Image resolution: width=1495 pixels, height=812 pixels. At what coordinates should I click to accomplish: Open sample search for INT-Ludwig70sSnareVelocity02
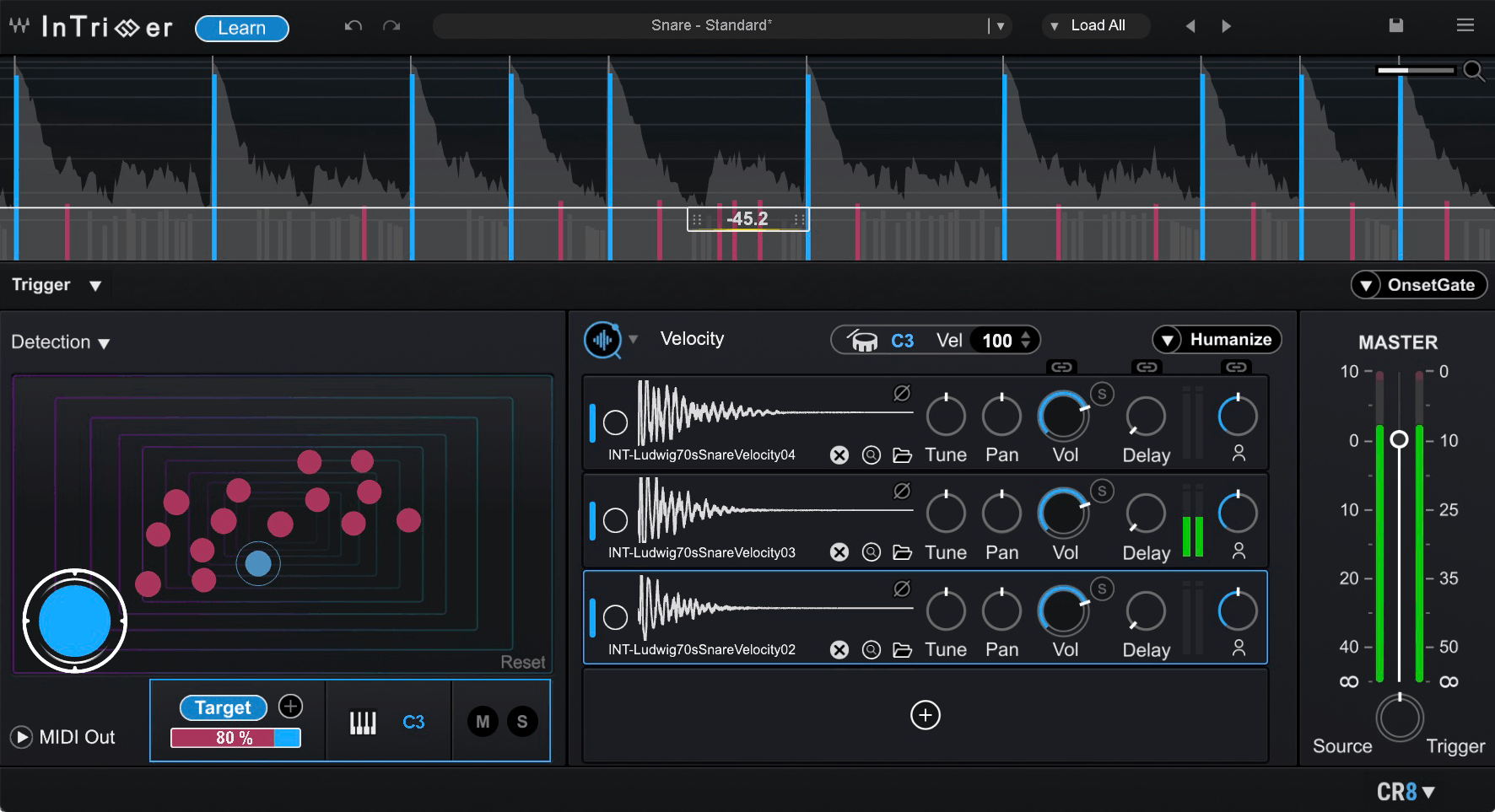(x=872, y=649)
